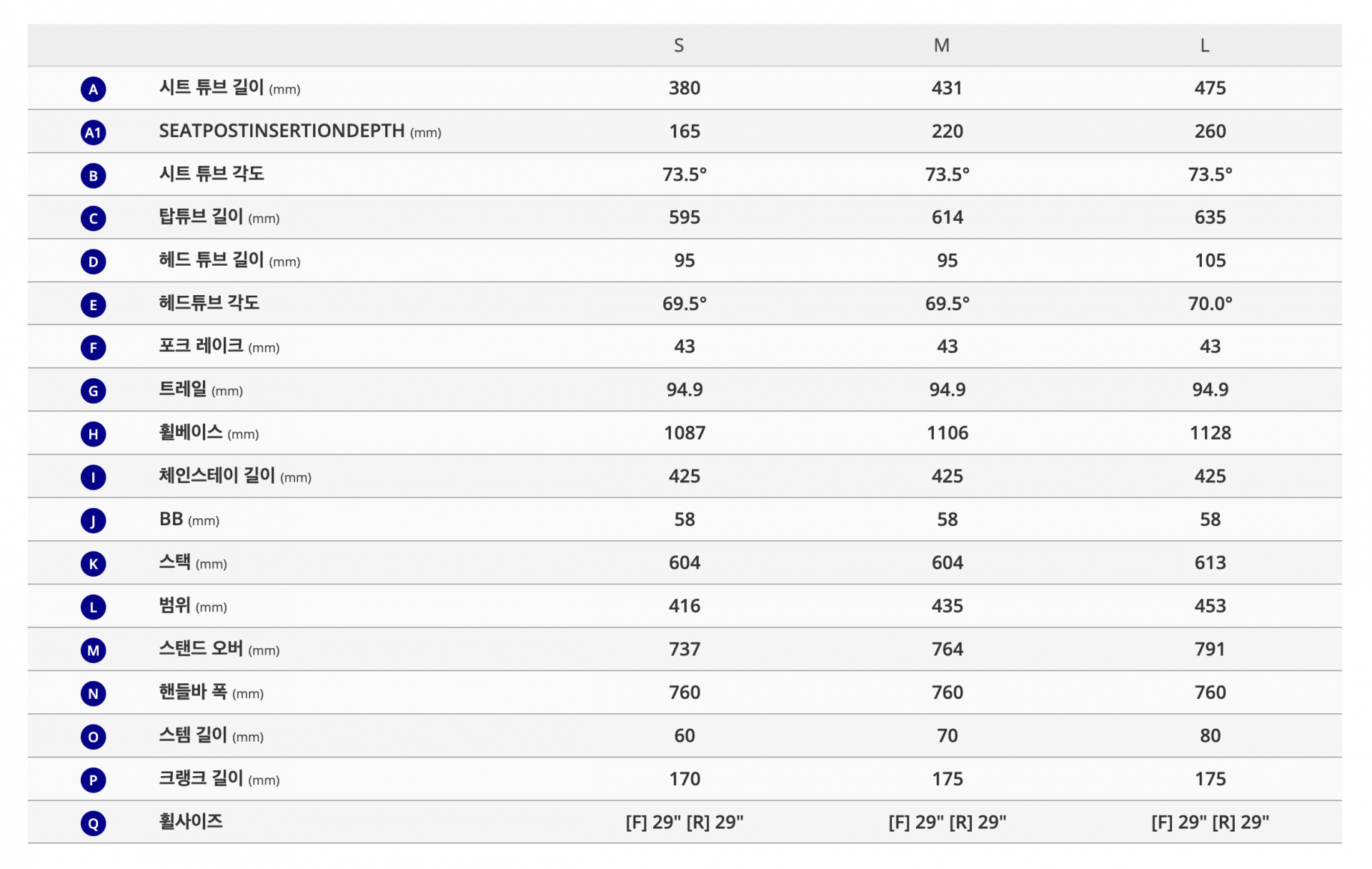1372x869 pixels.
Task: Click the BB (mm) row label
Action: [189, 520]
